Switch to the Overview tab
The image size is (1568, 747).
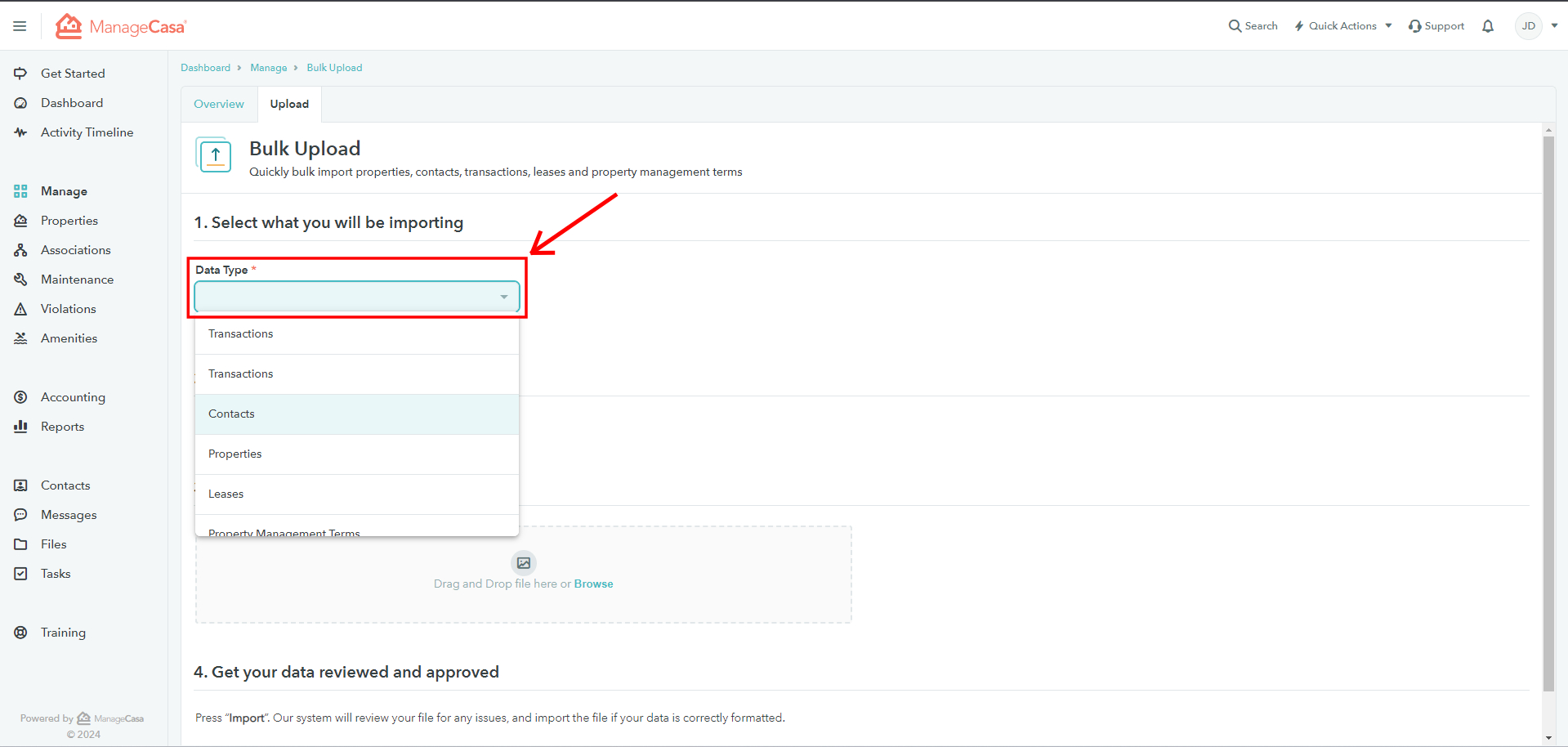[218, 104]
